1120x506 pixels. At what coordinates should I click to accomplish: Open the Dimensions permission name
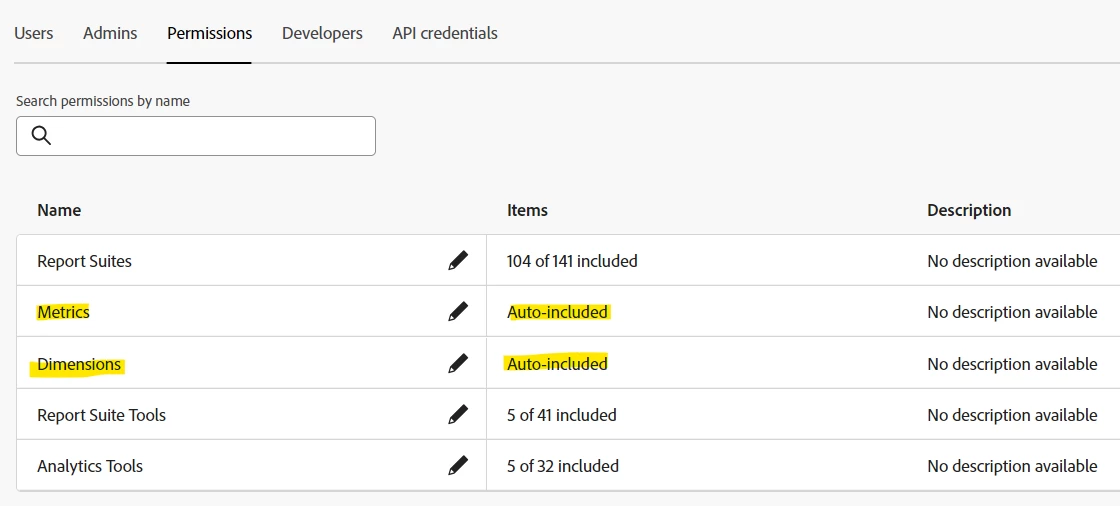(79, 364)
